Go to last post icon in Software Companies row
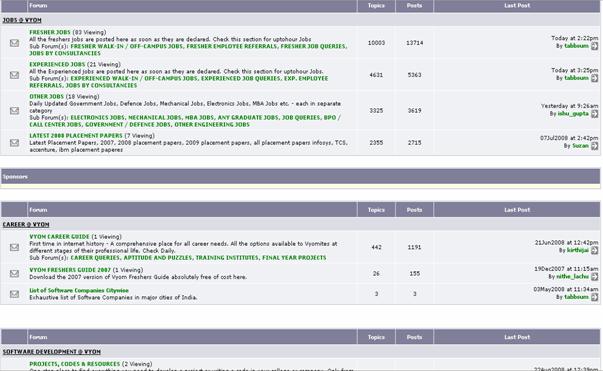This screenshot has width=603, height=371. 595,297
